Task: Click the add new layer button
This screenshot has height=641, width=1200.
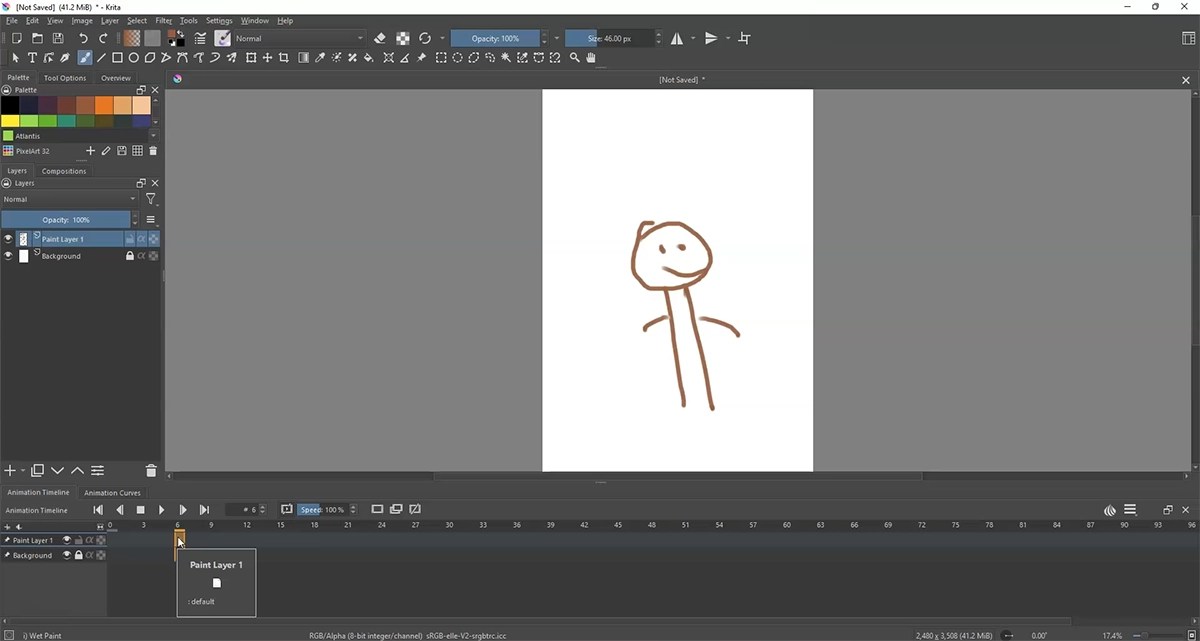Action: 8,470
